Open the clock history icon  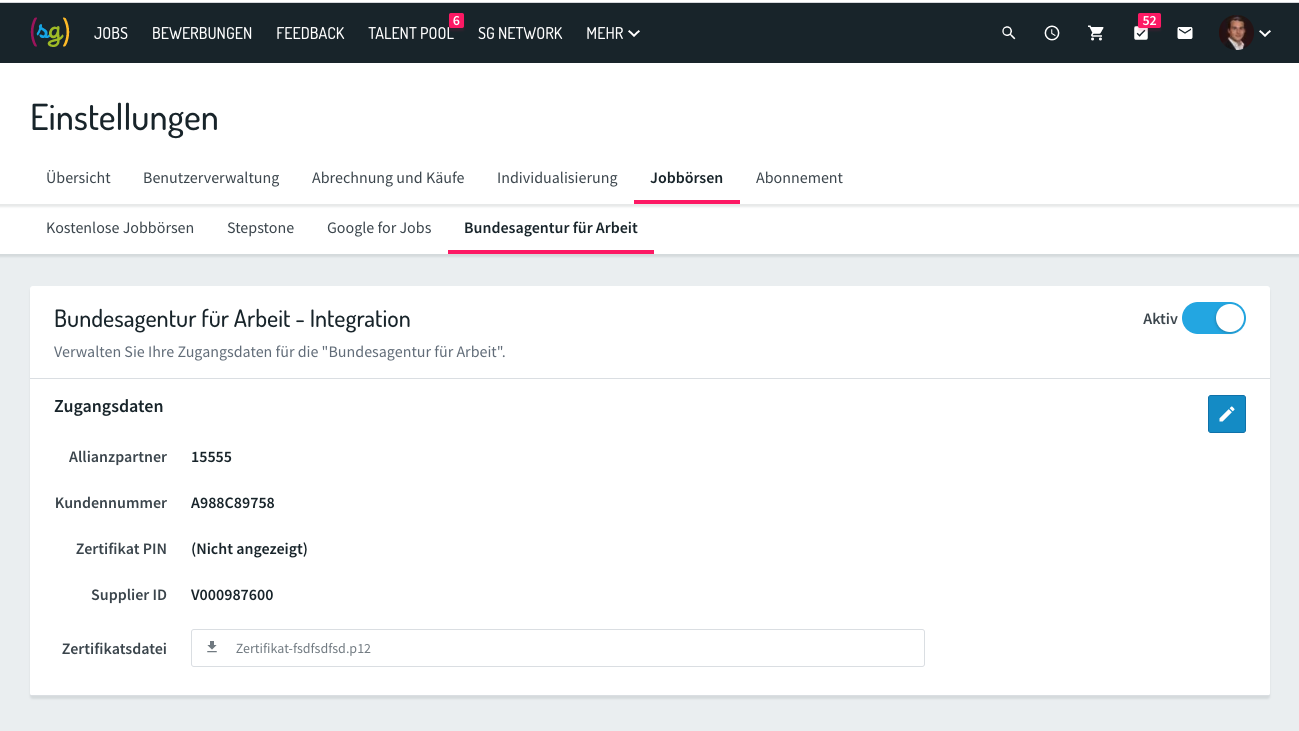[1052, 33]
